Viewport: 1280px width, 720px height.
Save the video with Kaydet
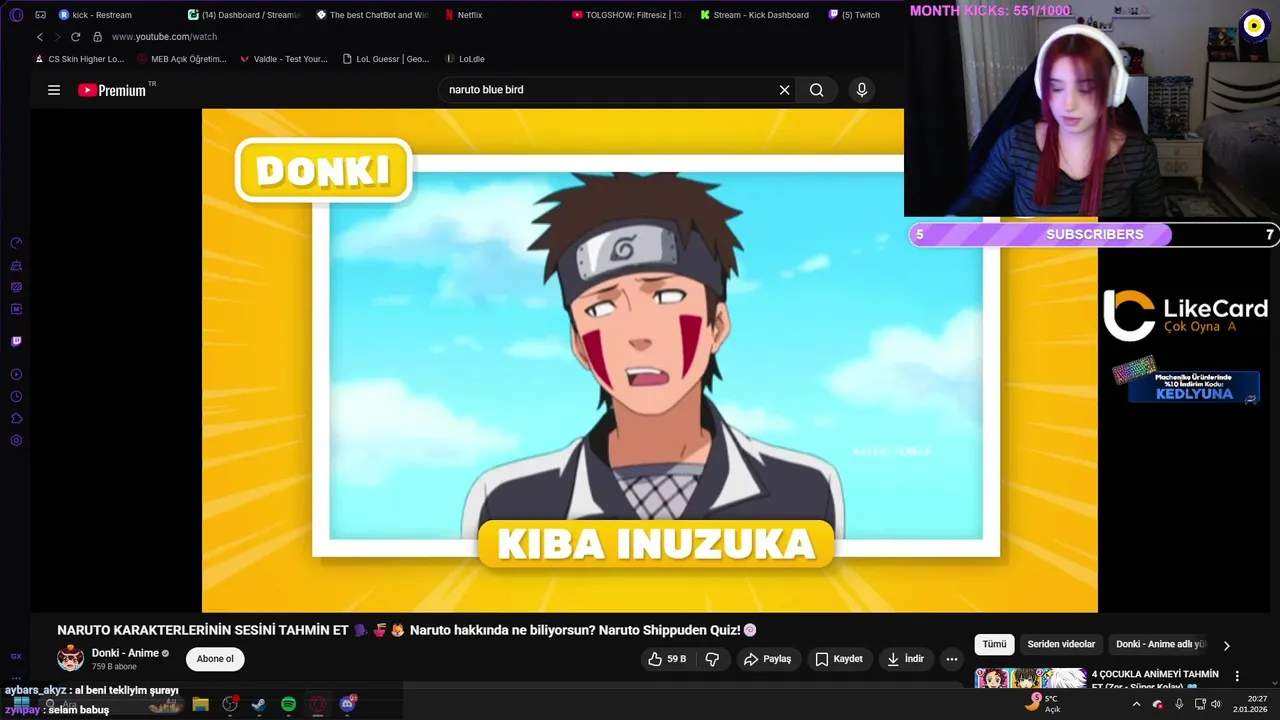[x=839, y=659]
